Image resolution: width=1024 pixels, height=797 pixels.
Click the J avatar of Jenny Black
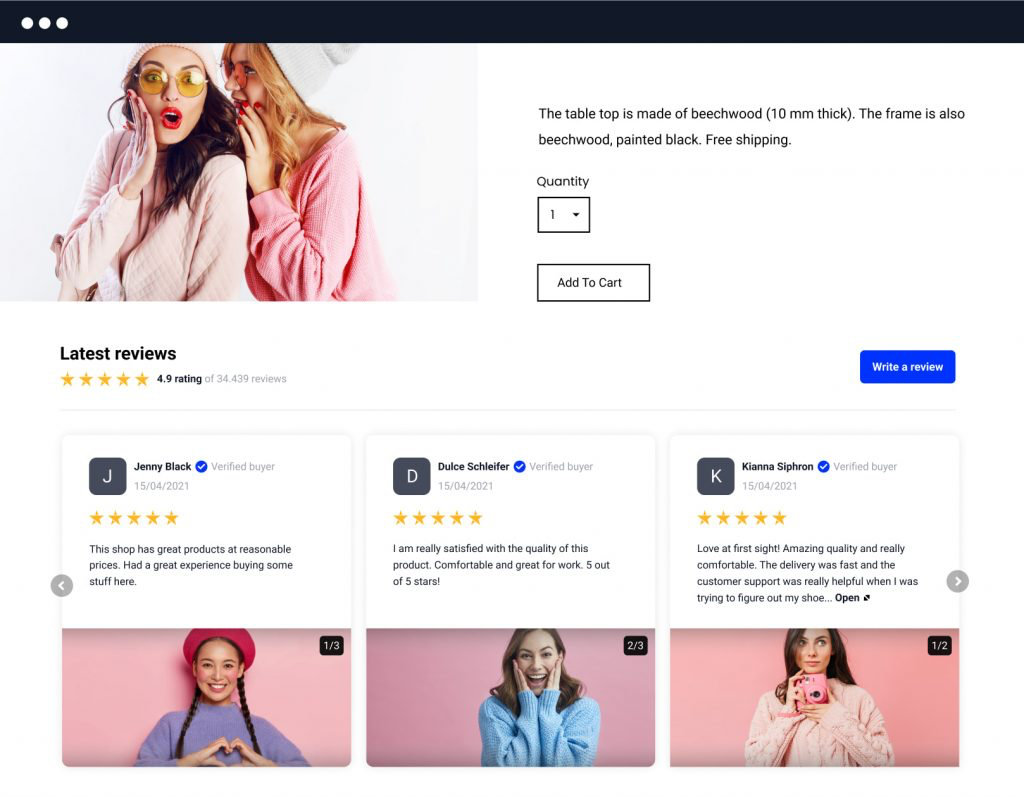pos(107,476)
